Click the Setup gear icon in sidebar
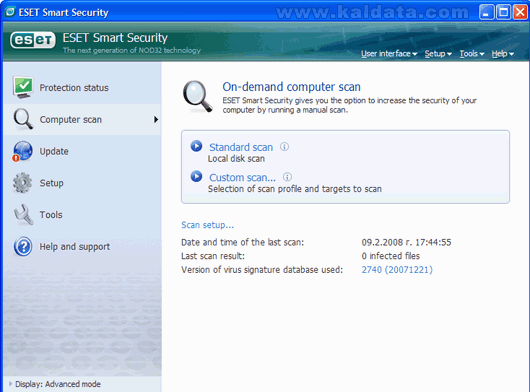Image resolution: width=530 pixels, height=392 pixels. (22, 183)
